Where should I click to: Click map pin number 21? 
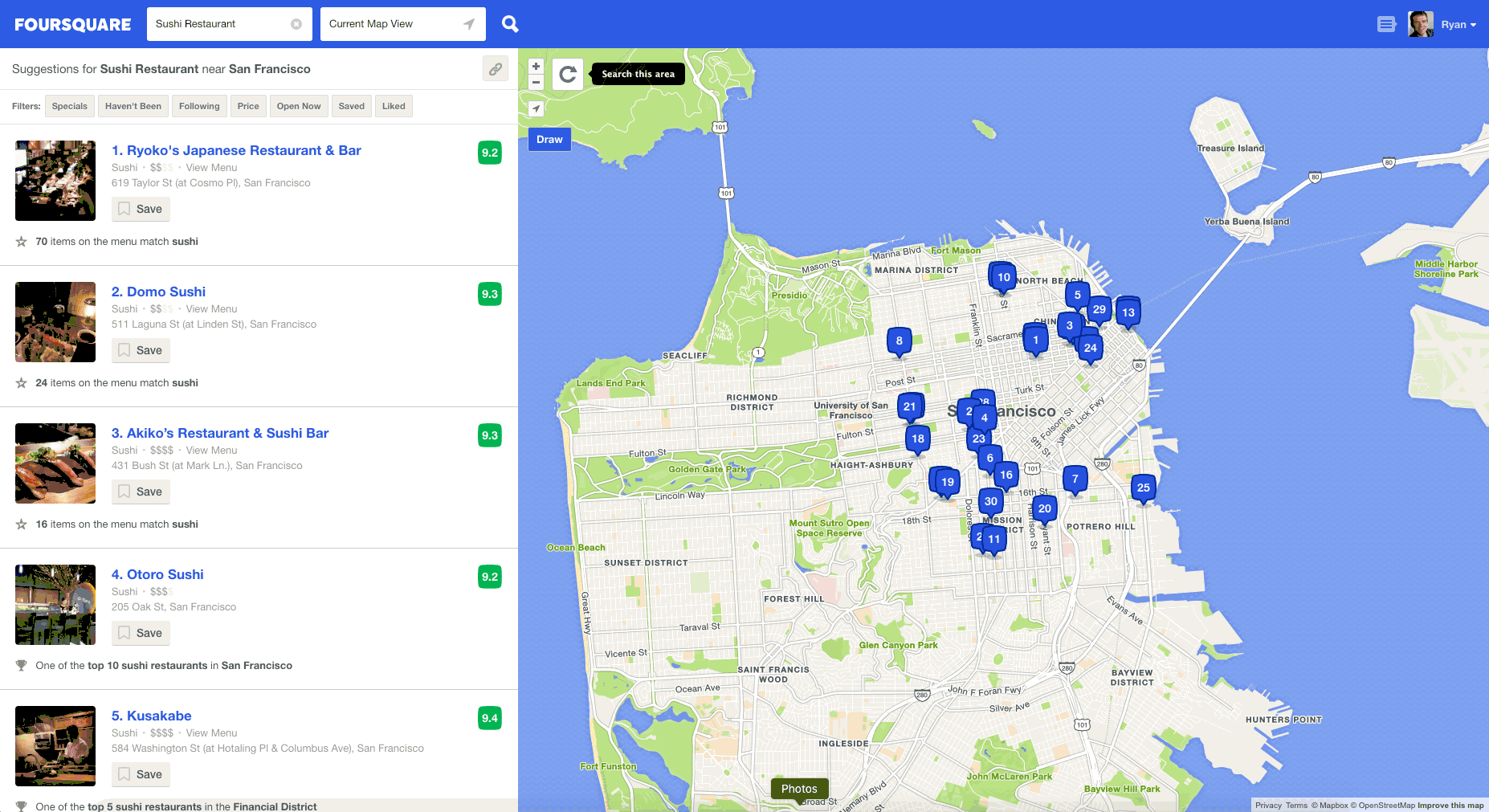coord(909,407)
